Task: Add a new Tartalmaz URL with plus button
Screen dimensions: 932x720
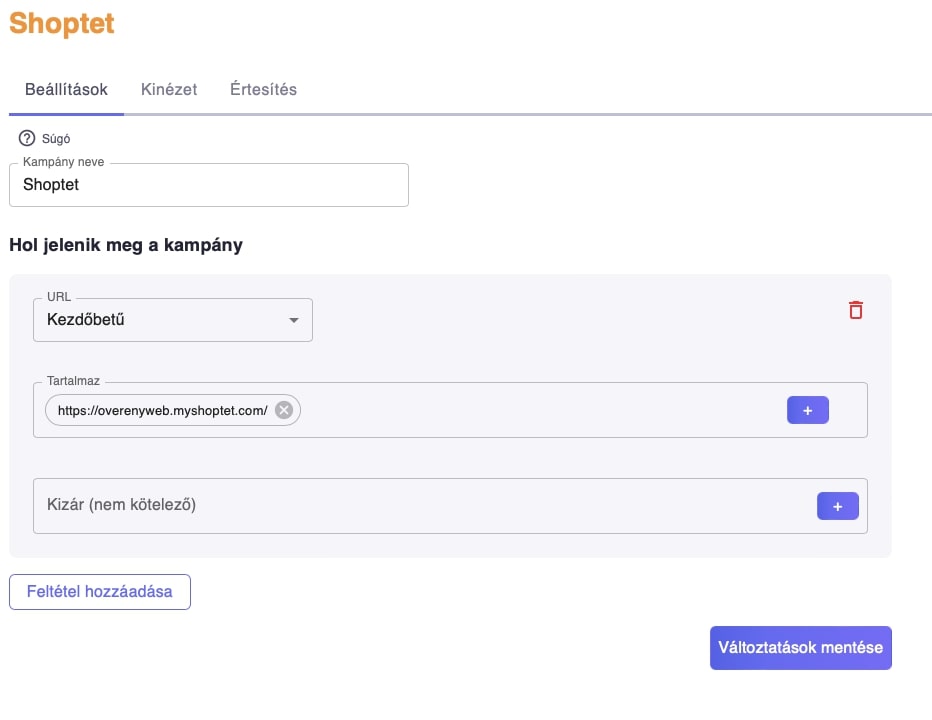Action: 807,410
